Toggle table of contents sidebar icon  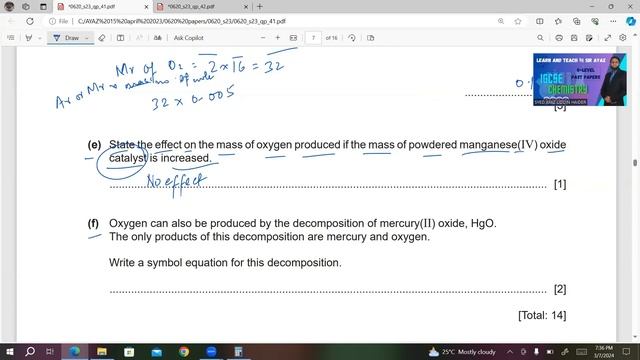(11, 38)
